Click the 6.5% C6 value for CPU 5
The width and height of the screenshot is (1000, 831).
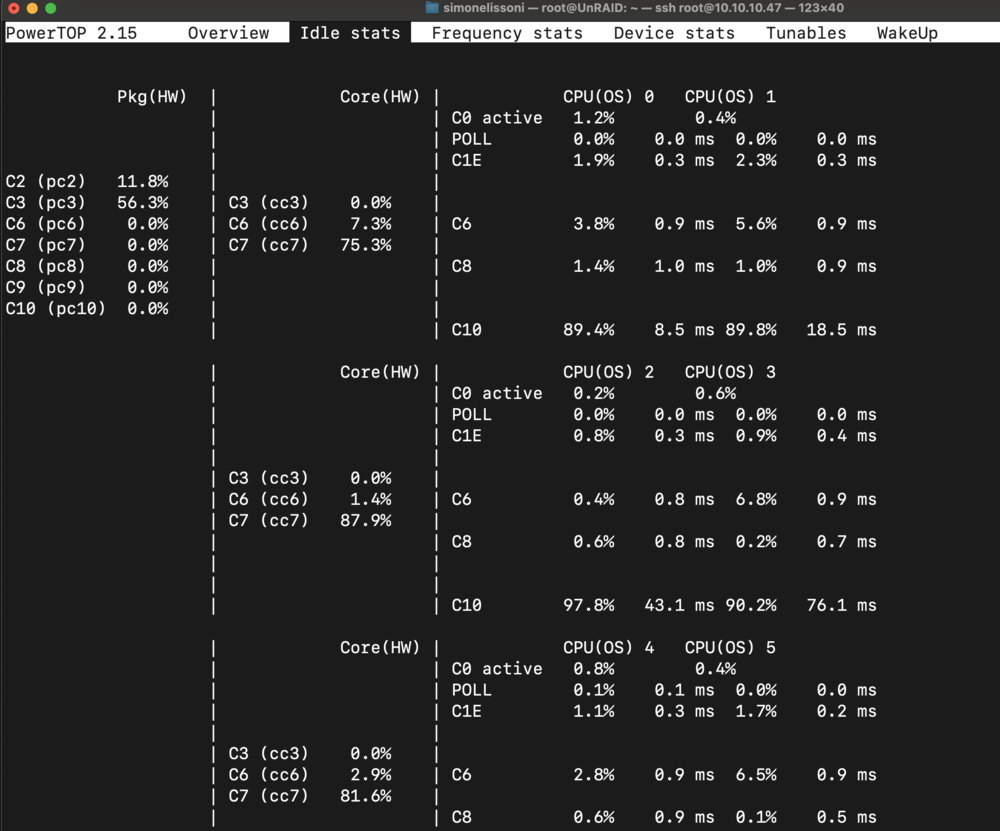click(x=756, y=775)
